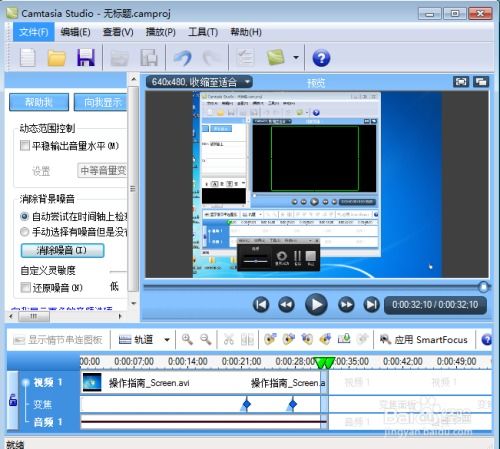
Task: Click the greyed-out audio enhancement icon
Action: click(362, 339)
